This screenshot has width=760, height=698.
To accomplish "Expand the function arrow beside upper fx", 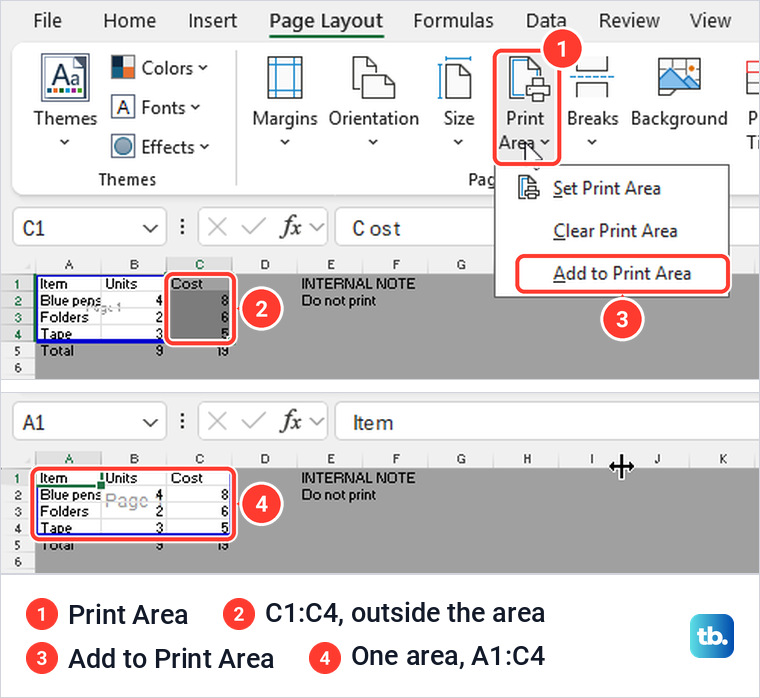I will [x=317, y=227].
